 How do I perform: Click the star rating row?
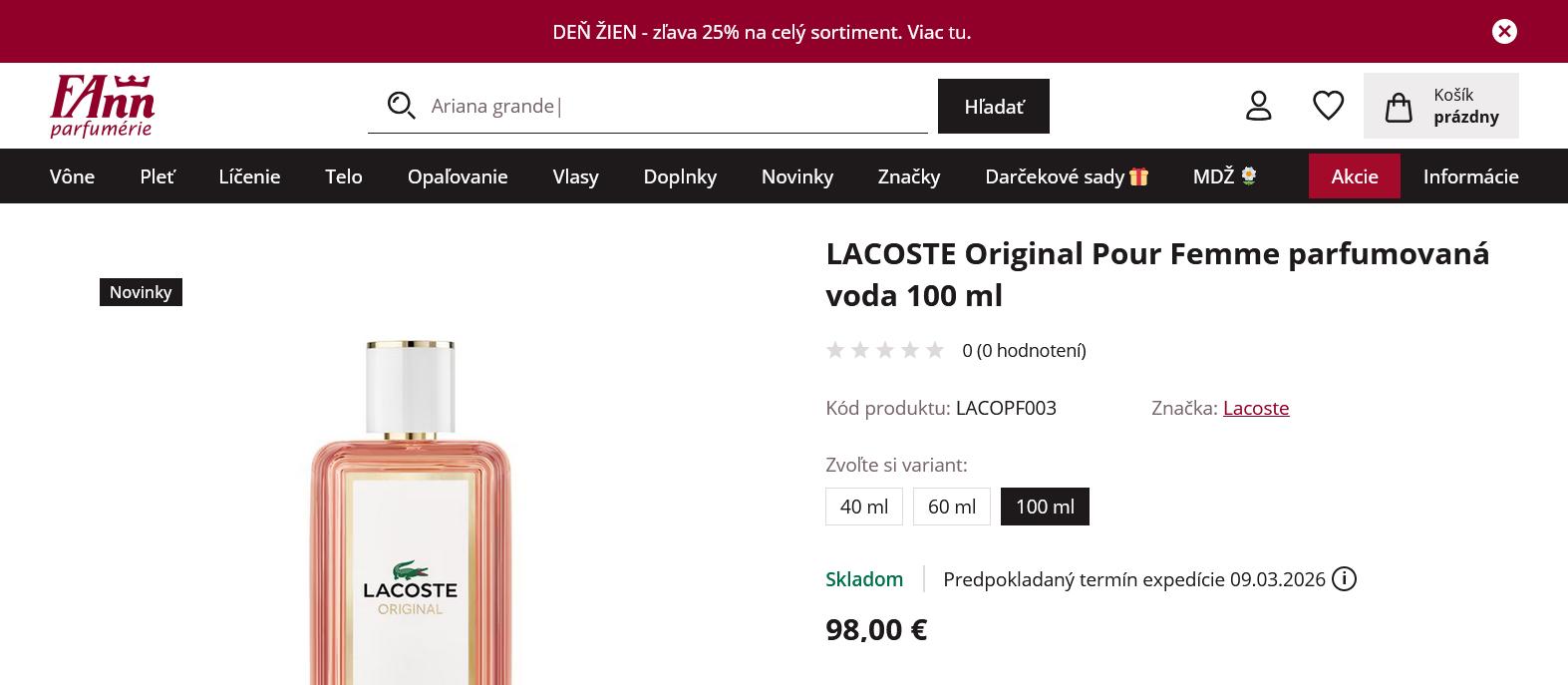pyautogui.click(x=885, y=350)
